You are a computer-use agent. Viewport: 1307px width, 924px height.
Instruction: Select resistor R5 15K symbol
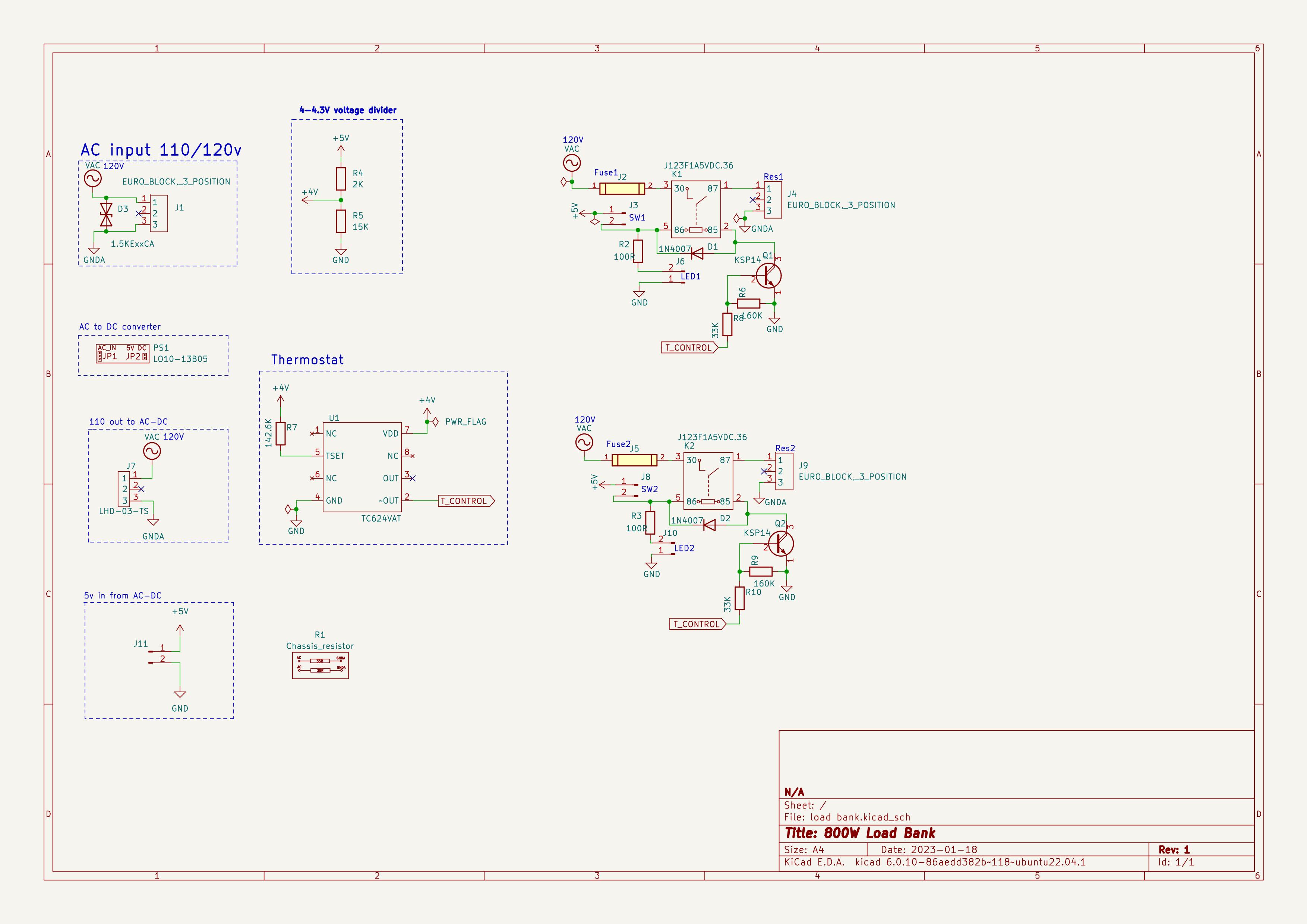[x=340, y=221]
